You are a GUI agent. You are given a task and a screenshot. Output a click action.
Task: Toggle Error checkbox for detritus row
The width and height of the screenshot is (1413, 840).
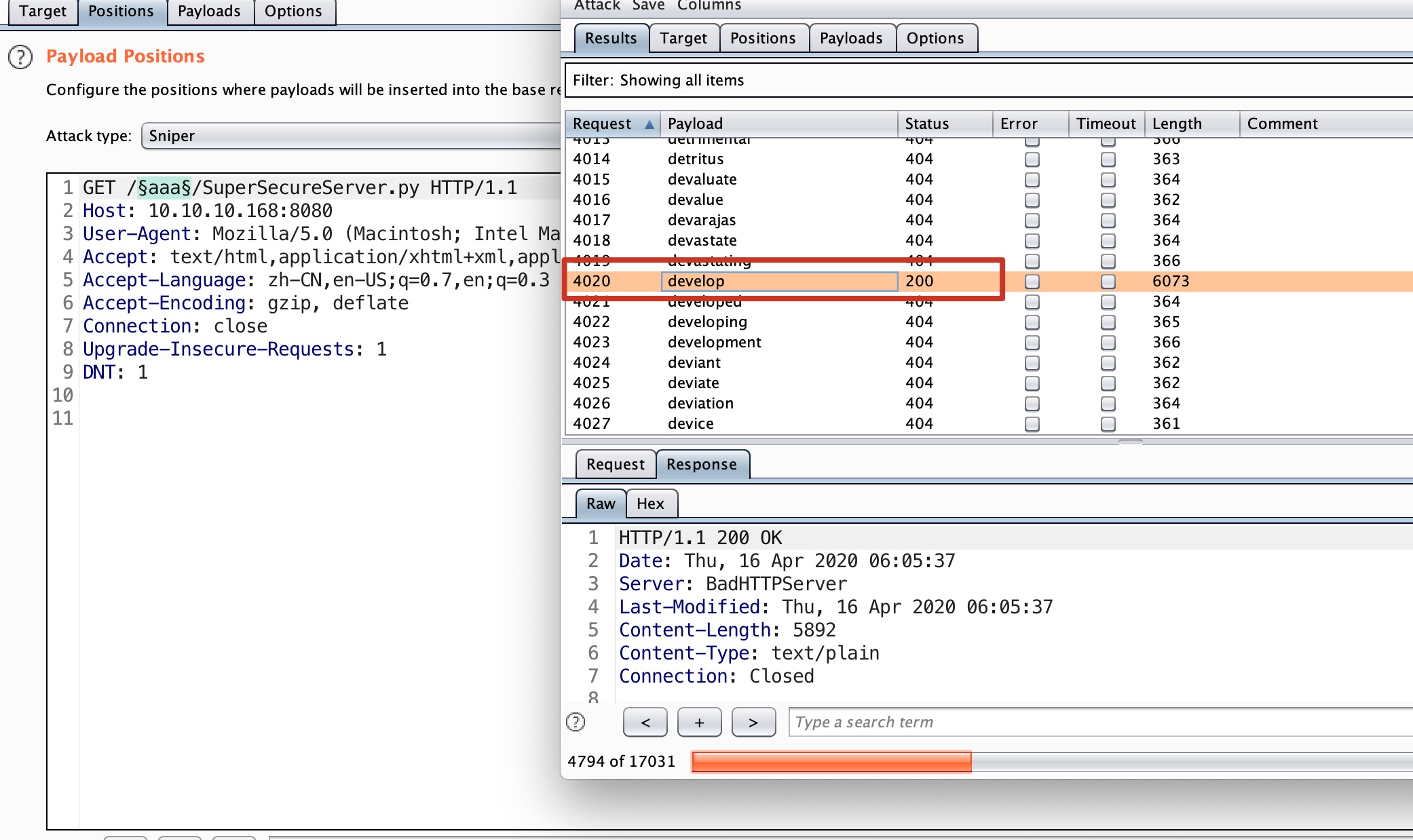pyautogui.click(x=1032, y=159)
